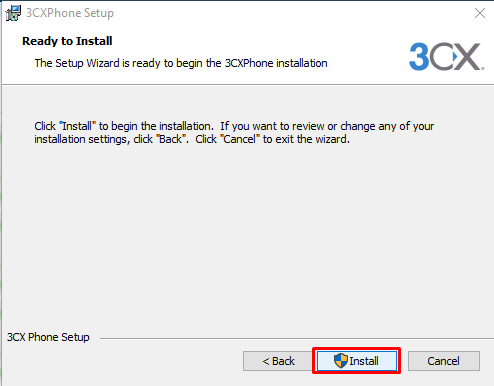Viewport: 494px width, 386px height.
Task: Click the Install button to begin installation
Action: (x=357, y=361)
